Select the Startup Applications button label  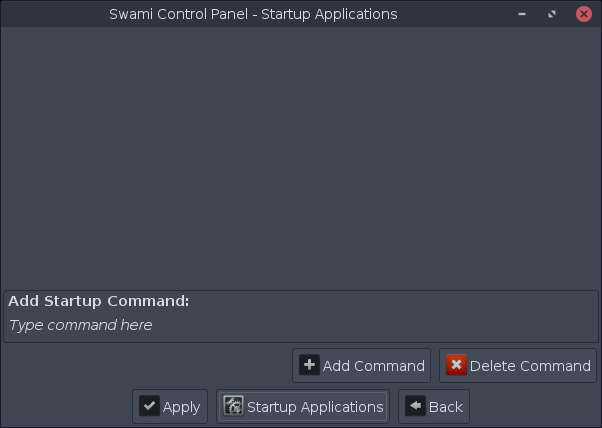(x=315, y=407)
